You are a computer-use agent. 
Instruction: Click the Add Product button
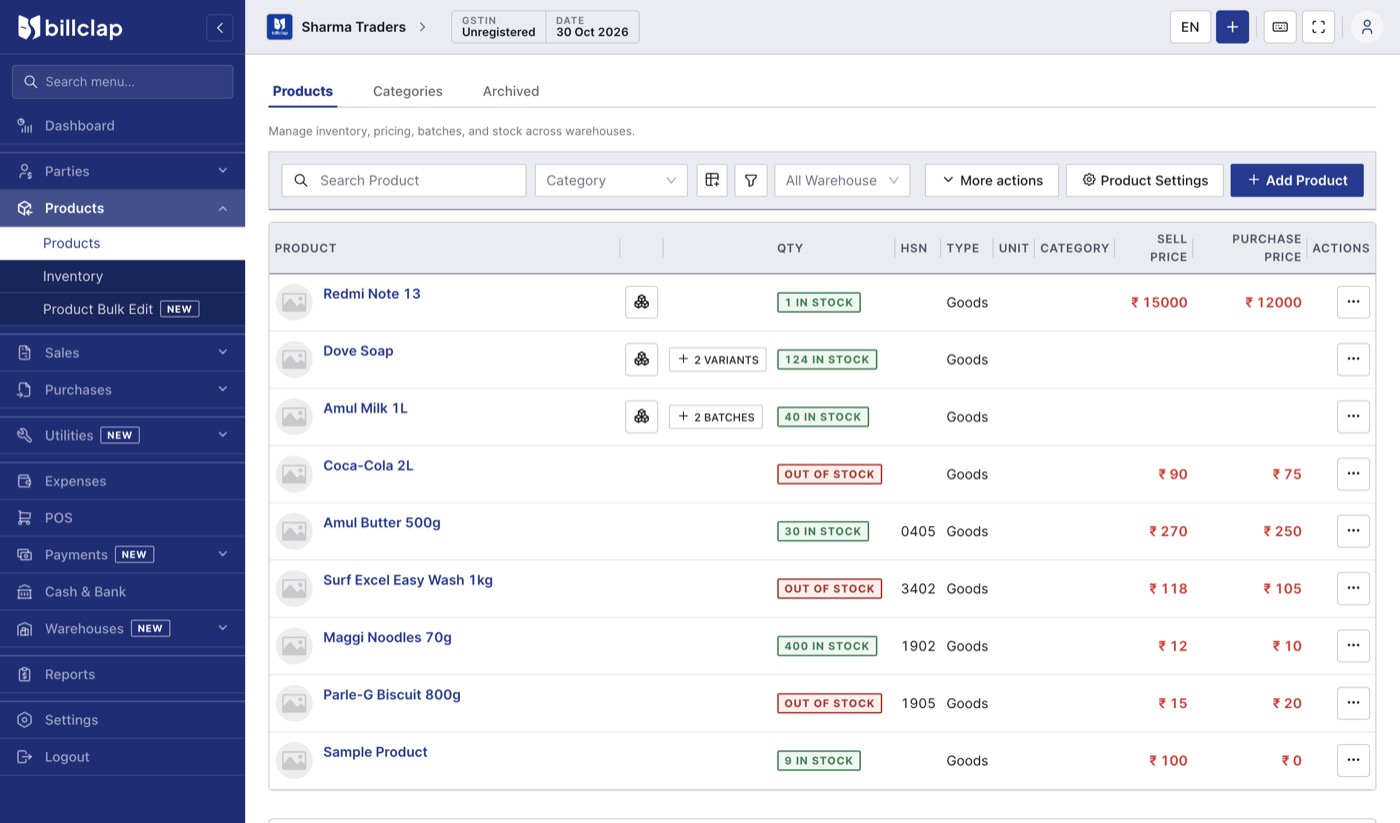(1297, 180)
